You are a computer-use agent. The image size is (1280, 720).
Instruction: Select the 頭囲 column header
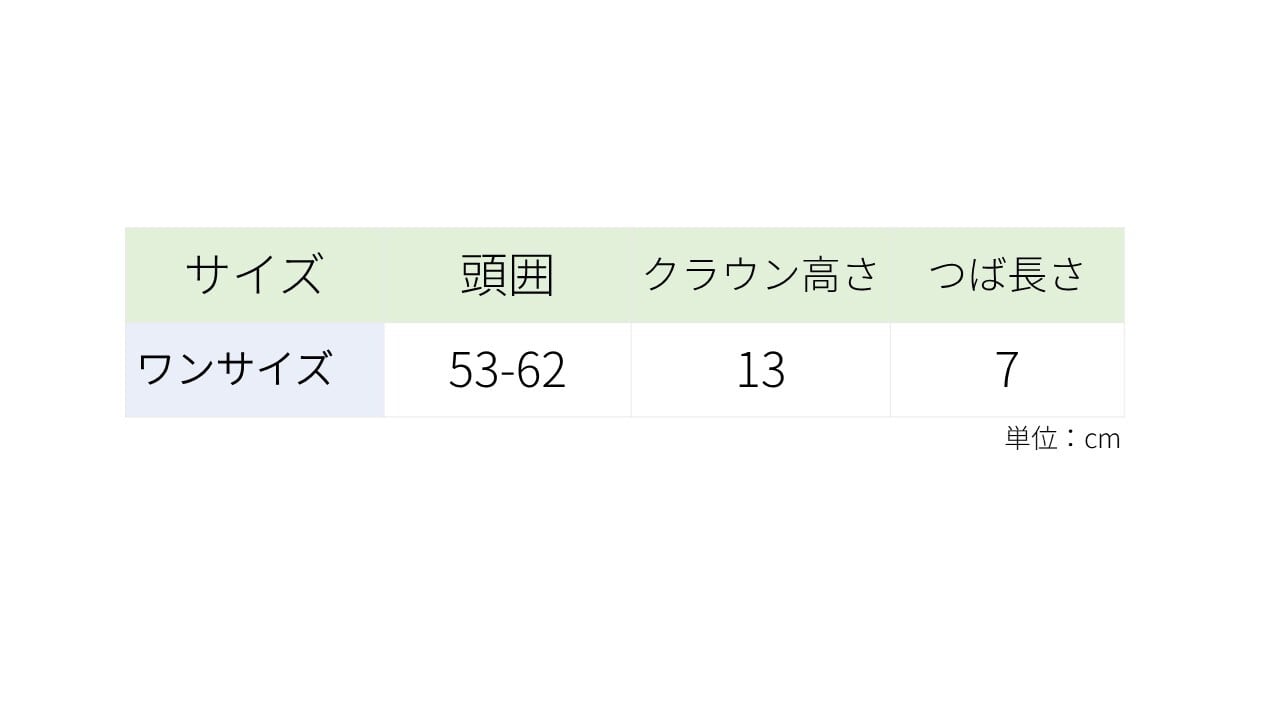(x=508, y=275)
